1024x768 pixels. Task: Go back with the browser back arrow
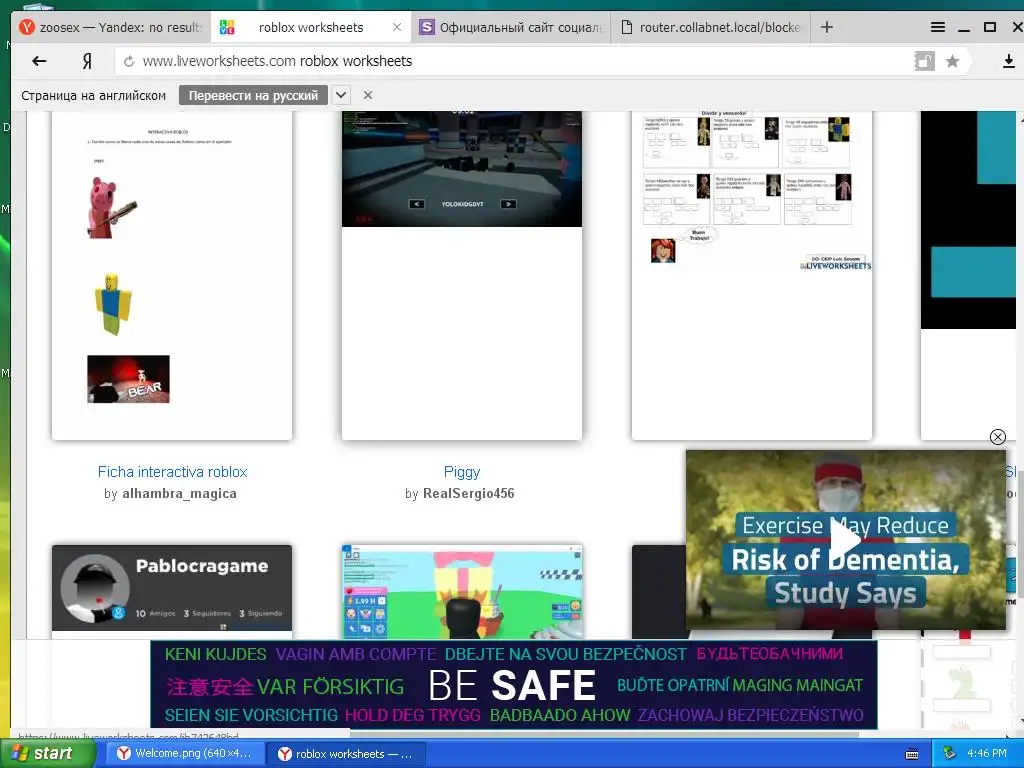click(39, 61)
